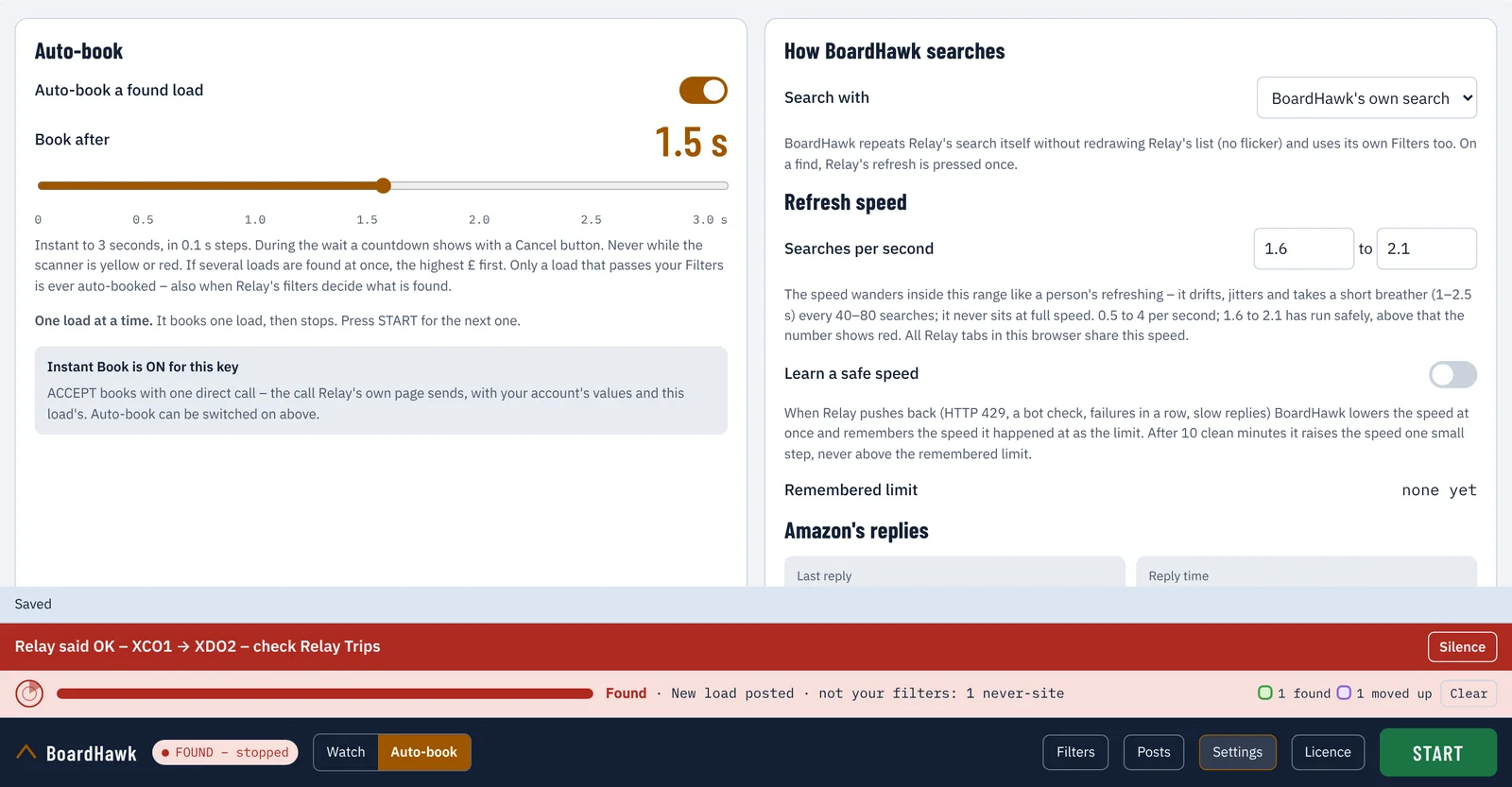Enable the Learn a safe speed switch

pyautogui.click(x=1452, y=374)
